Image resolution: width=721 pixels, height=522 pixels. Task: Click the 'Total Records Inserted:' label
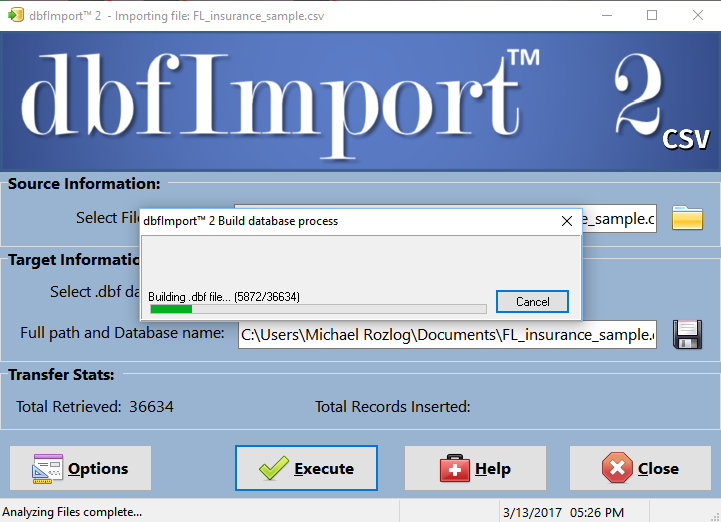point(393,407)
